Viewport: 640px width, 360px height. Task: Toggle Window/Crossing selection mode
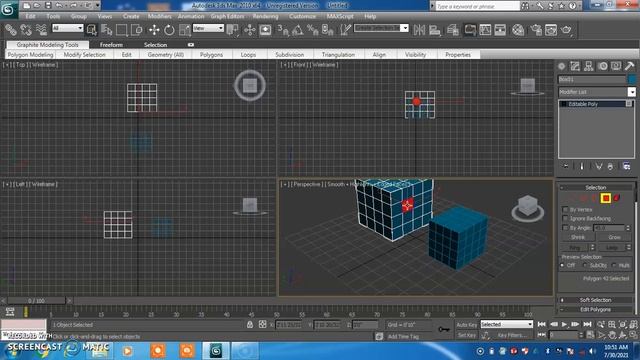(x=137, y=30)
